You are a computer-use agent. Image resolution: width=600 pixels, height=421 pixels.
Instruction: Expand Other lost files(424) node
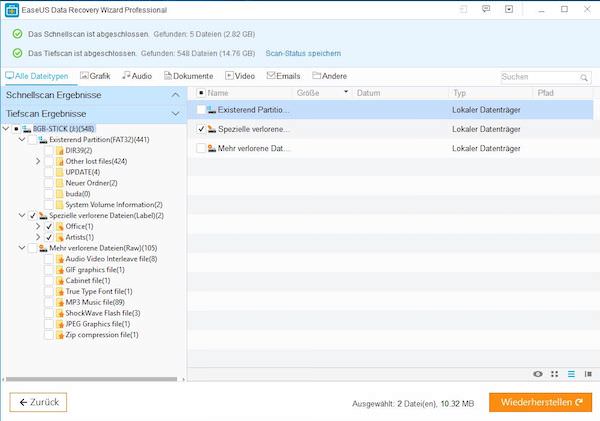coord(38,161)
